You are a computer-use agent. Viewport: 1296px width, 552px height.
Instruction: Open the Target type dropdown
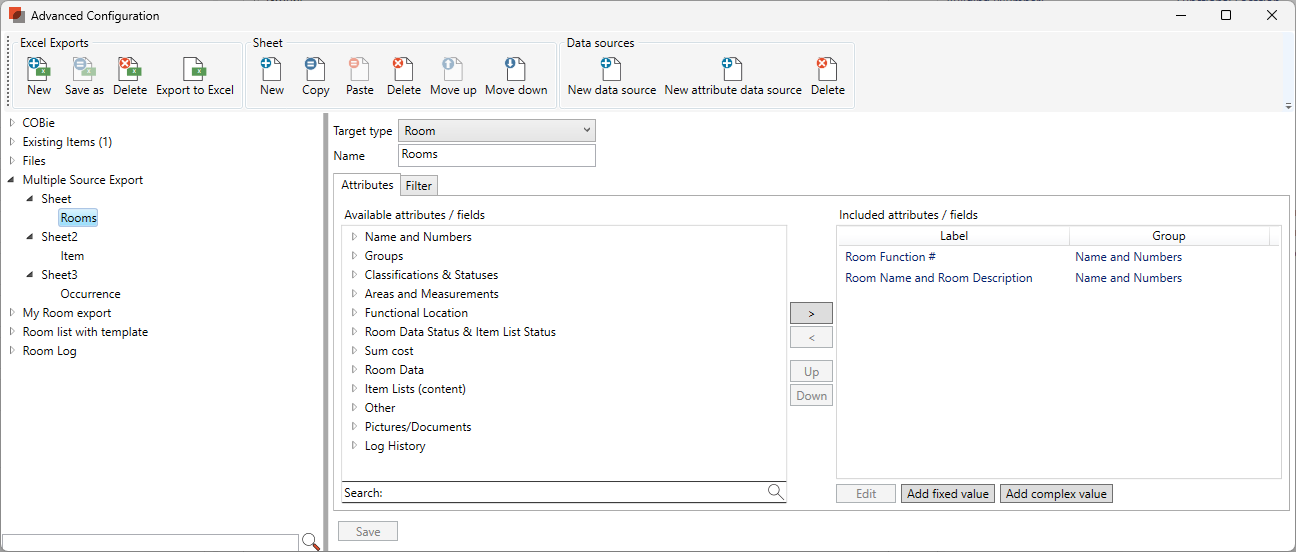[496, 131]
